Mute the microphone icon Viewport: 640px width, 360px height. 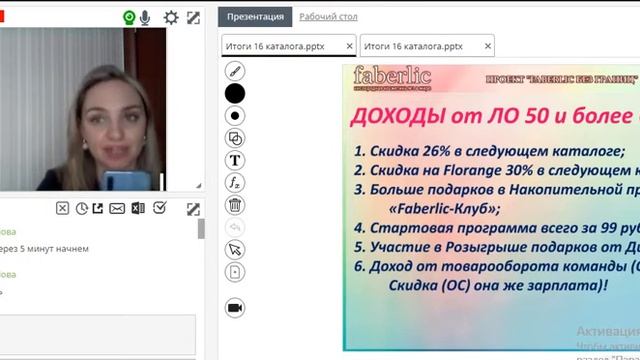click(x=144, y=18)
